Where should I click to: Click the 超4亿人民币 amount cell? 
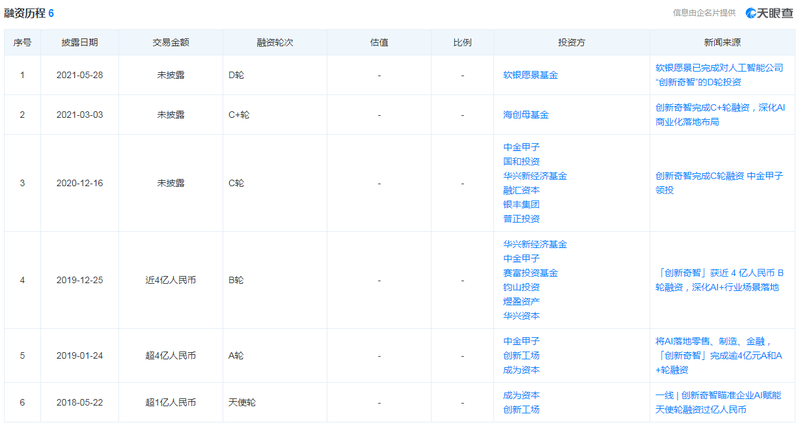tap(170, 356)
